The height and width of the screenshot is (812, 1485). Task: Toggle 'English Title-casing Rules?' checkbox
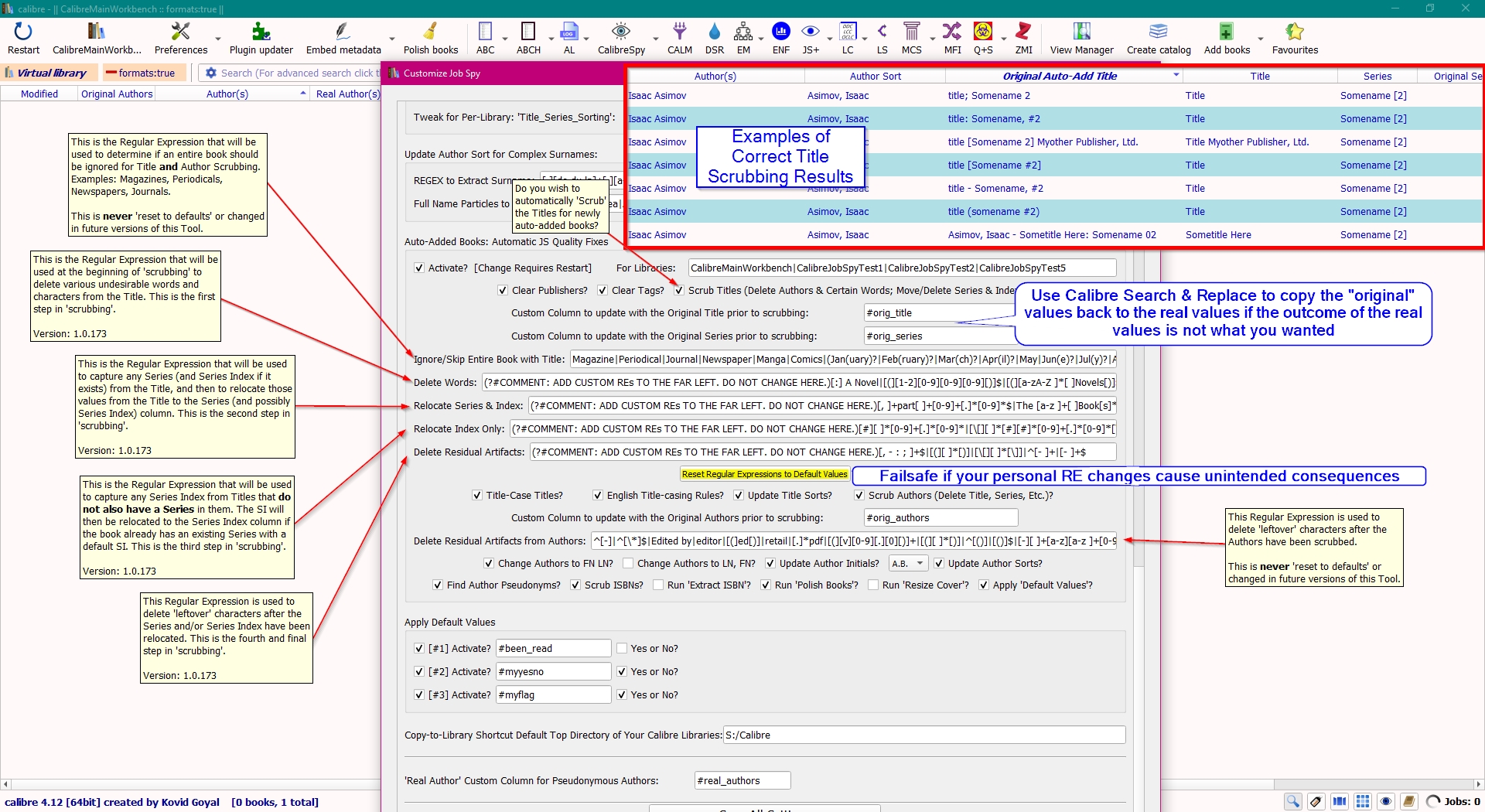tap(598, 496)
